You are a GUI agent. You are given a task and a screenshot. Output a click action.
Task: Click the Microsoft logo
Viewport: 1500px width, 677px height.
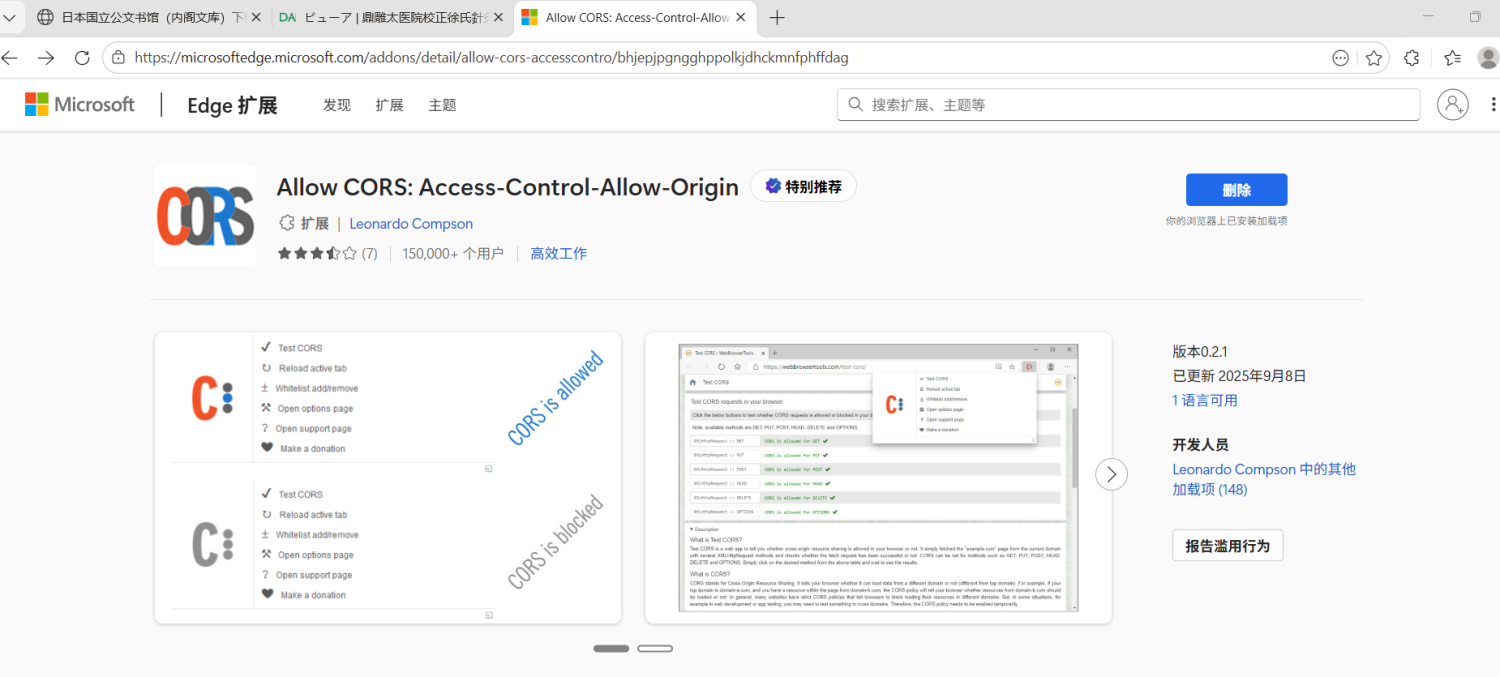coord(80,104)
